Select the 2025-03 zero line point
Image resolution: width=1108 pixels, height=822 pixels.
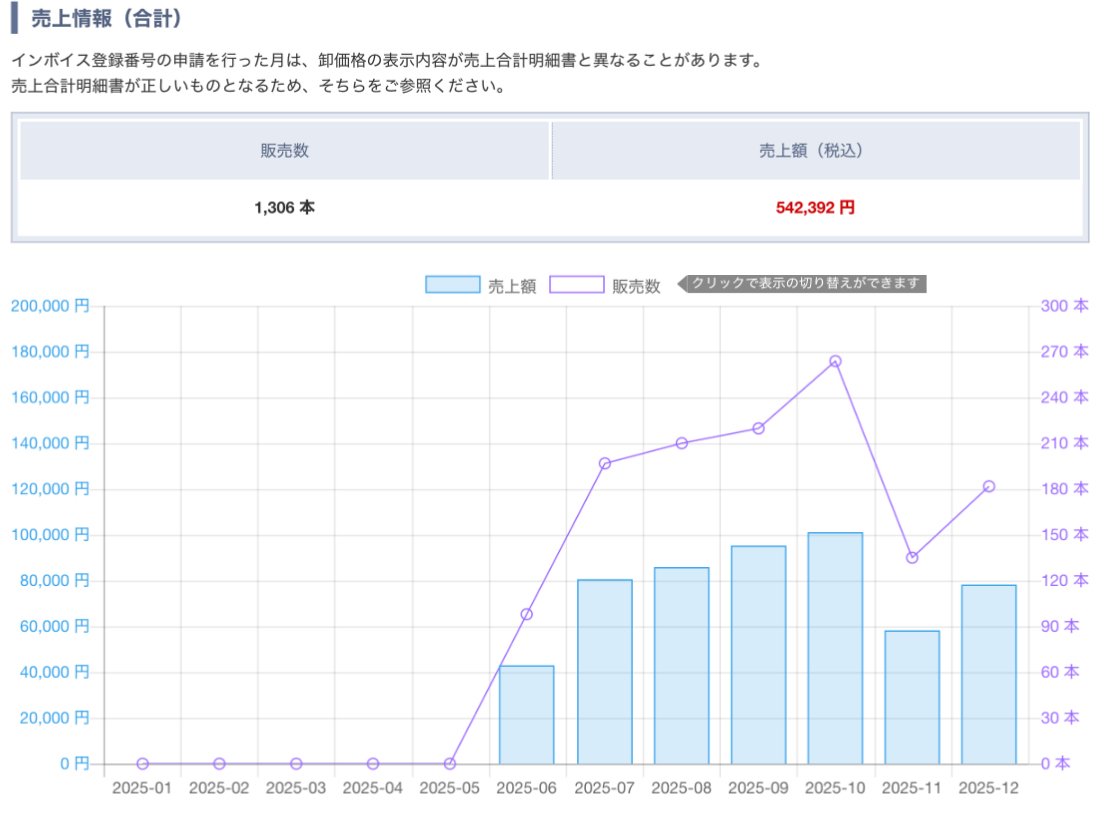296,763
